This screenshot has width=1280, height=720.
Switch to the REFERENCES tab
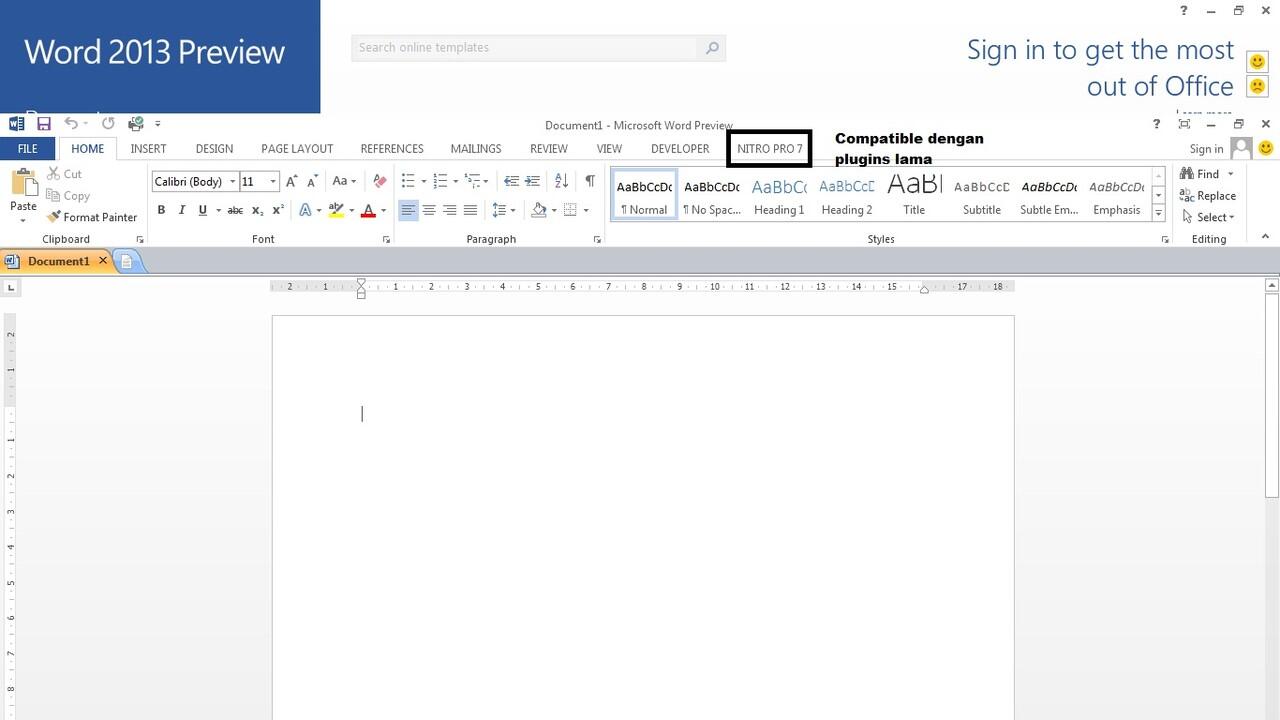click(392, 149)
